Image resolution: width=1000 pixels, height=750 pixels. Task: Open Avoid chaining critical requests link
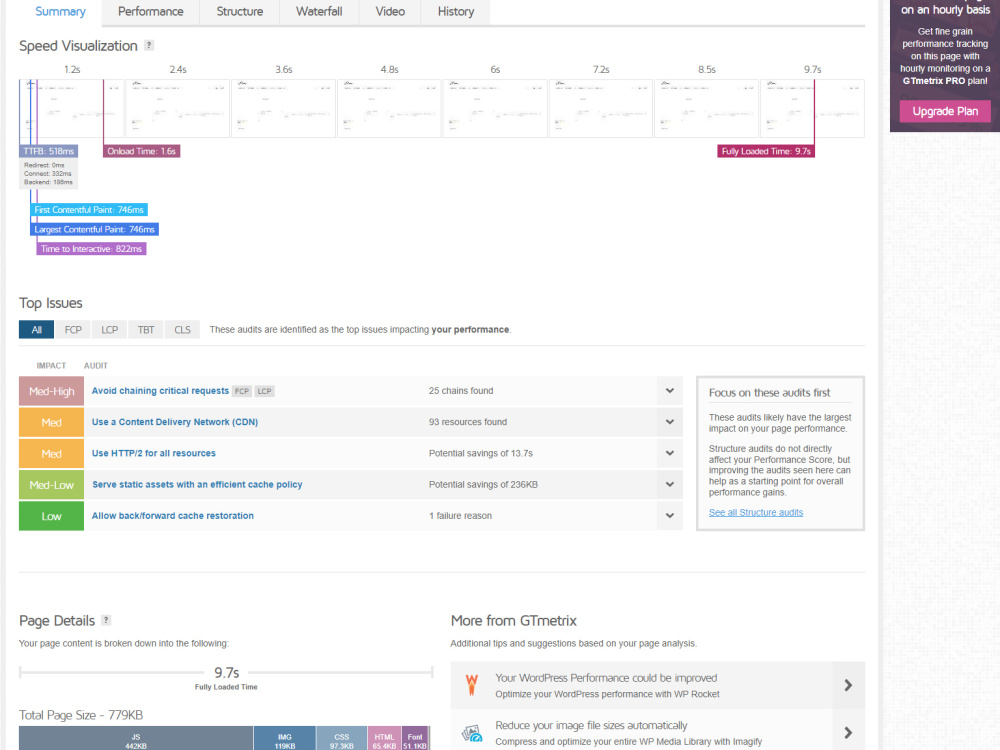coord(160,390)
